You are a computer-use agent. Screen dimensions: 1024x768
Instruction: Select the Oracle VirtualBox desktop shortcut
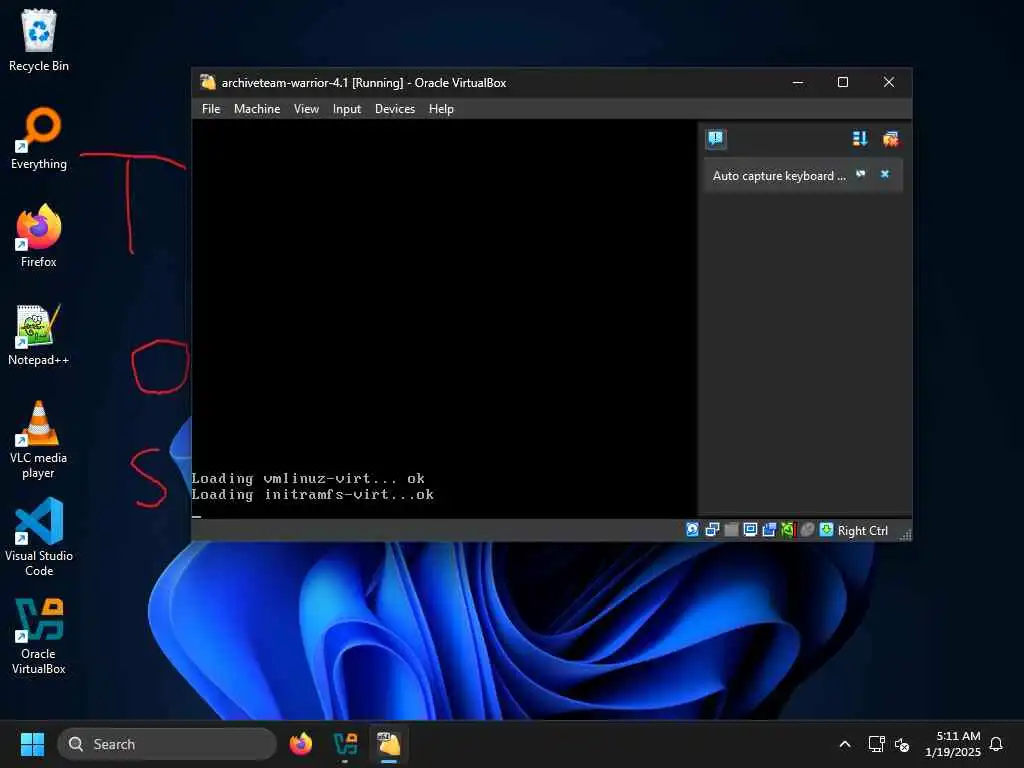tap(39, 635)
